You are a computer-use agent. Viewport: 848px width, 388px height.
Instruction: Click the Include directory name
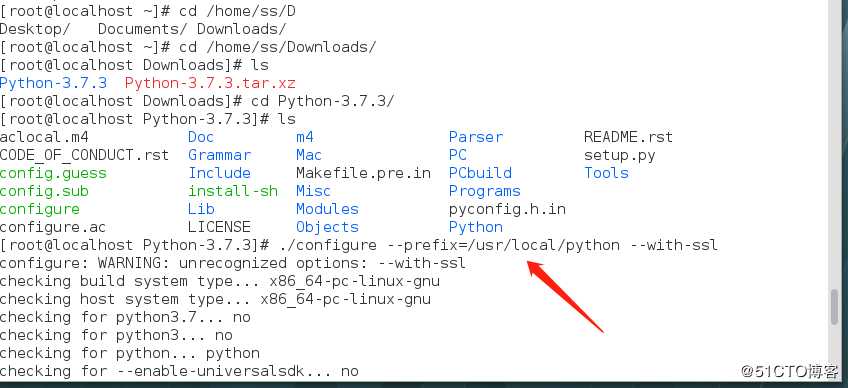click(x=220, y=173)
